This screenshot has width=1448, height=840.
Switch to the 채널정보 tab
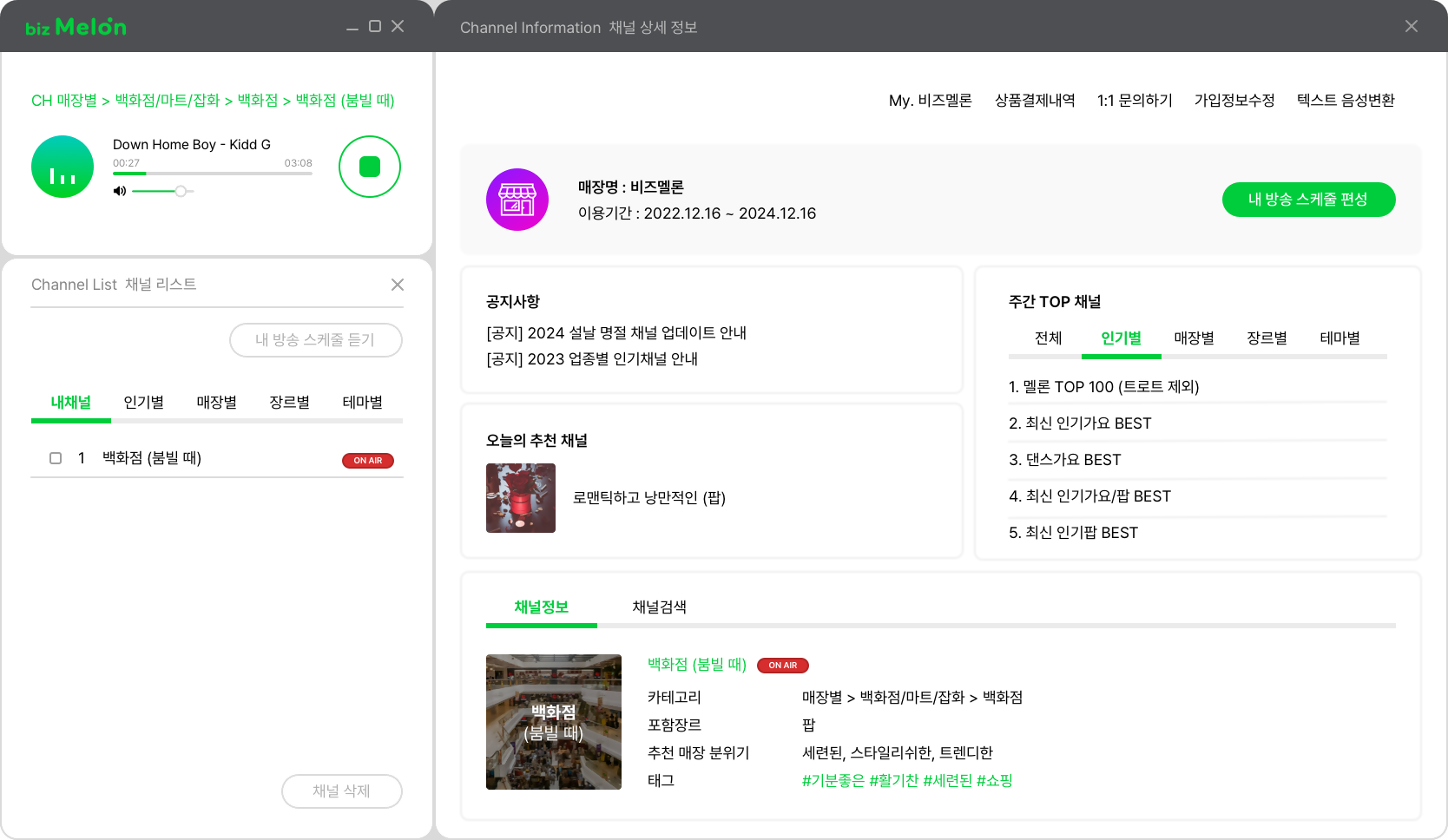pos(542,607)
